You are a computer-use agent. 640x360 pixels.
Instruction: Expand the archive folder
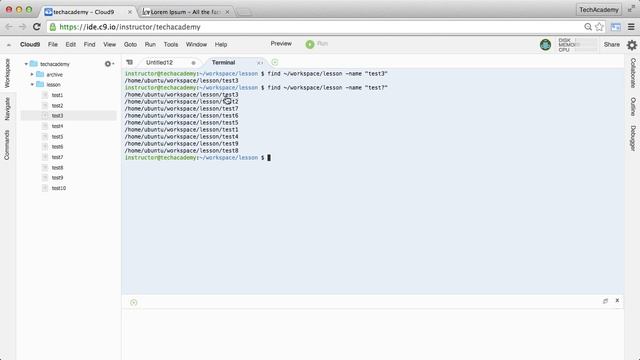point(32,74)
